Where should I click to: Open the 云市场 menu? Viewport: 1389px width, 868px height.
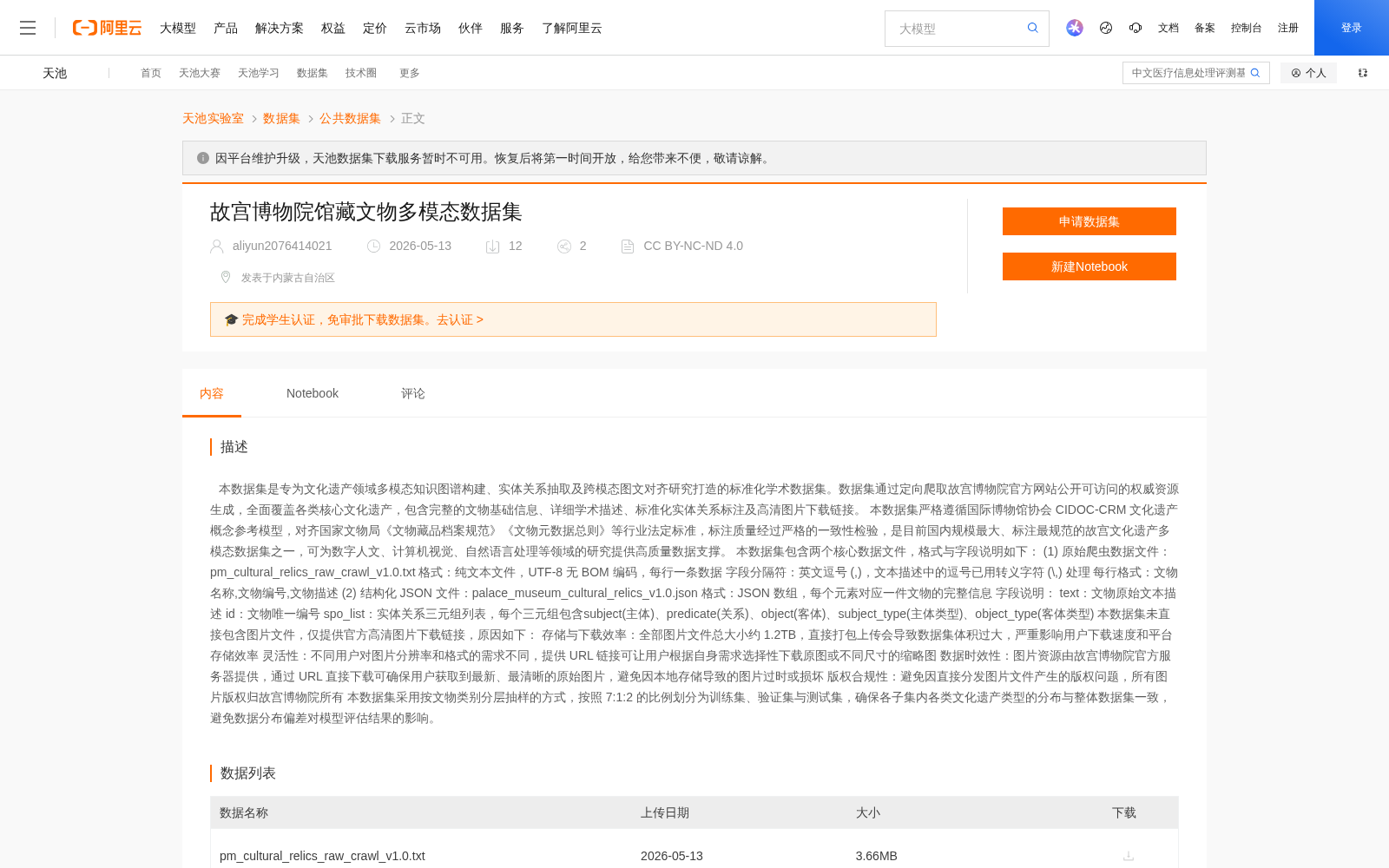(x=423, y=28)
